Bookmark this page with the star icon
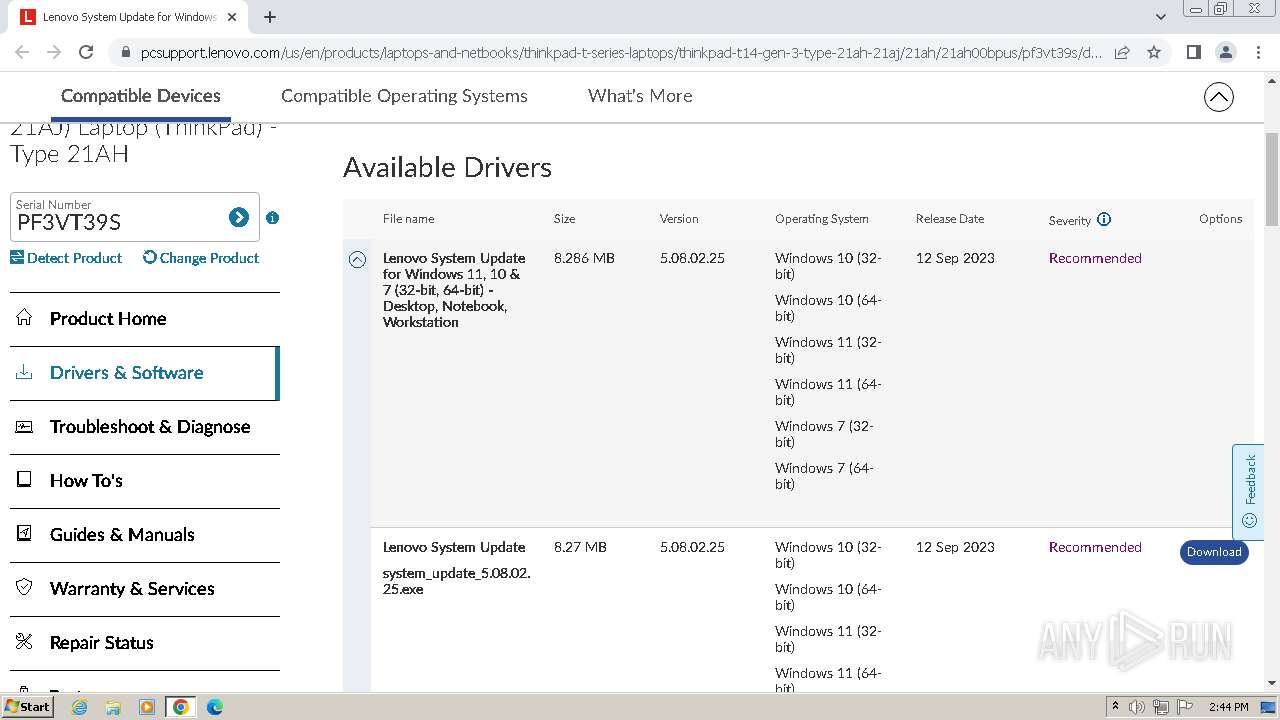1280x720 pixels. click(1154, 52)
